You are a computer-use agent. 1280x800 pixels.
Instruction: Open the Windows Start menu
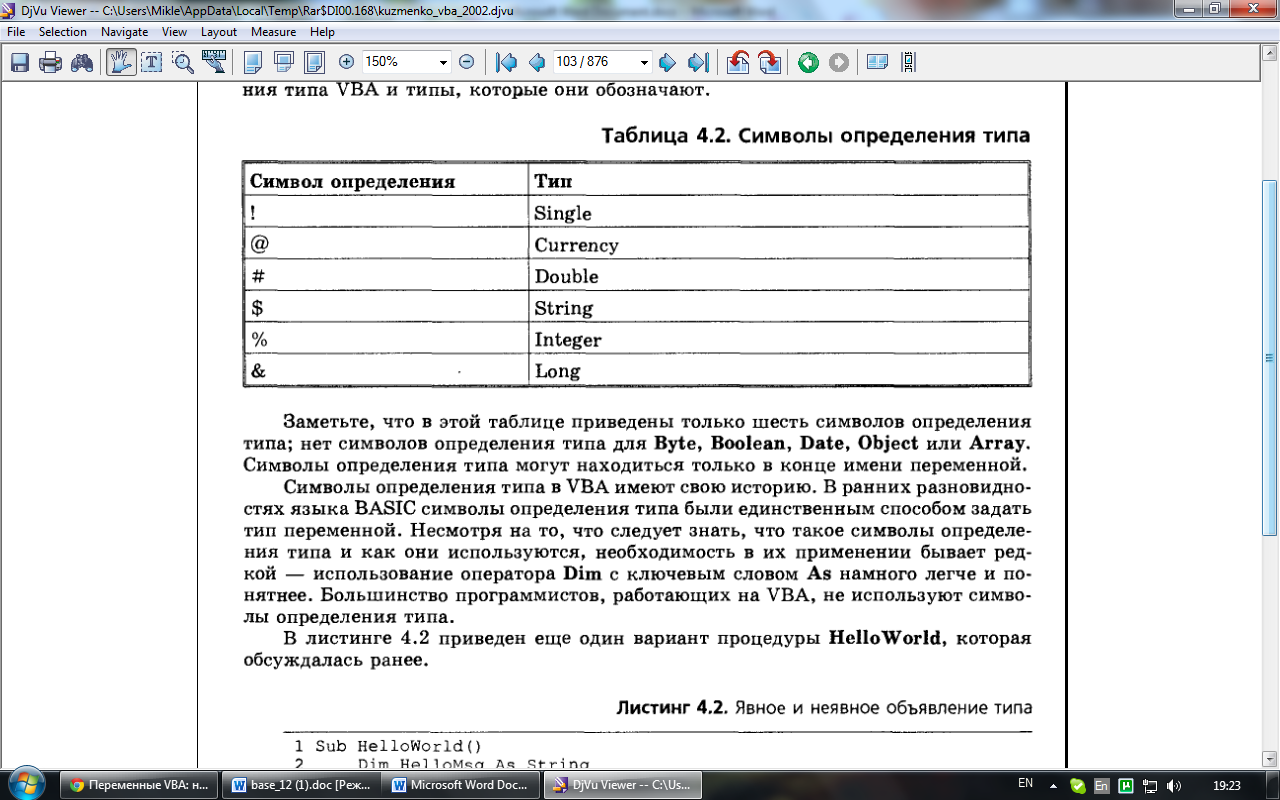(x=26, y=784)
